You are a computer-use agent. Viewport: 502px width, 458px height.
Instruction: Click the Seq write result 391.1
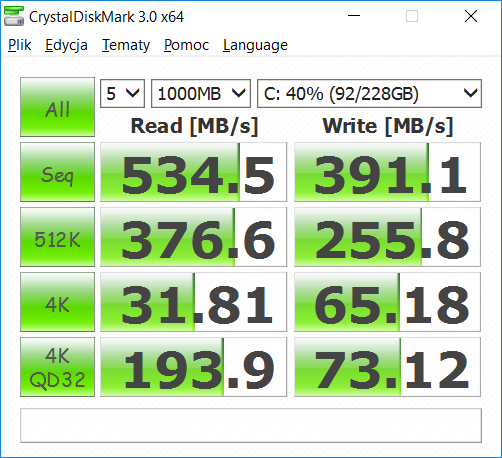click(387, 172)
